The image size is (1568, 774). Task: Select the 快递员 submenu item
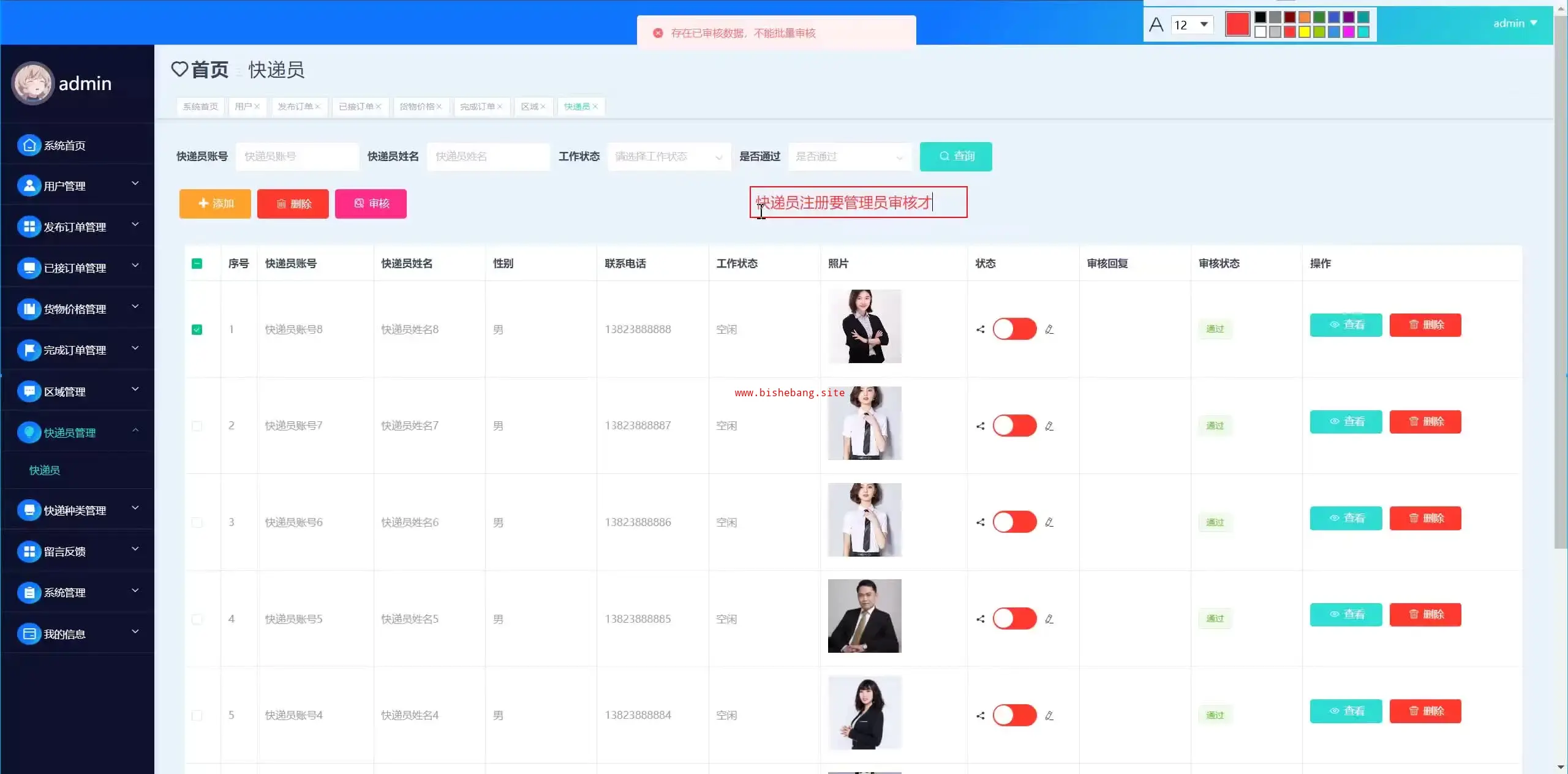(45, 470)
